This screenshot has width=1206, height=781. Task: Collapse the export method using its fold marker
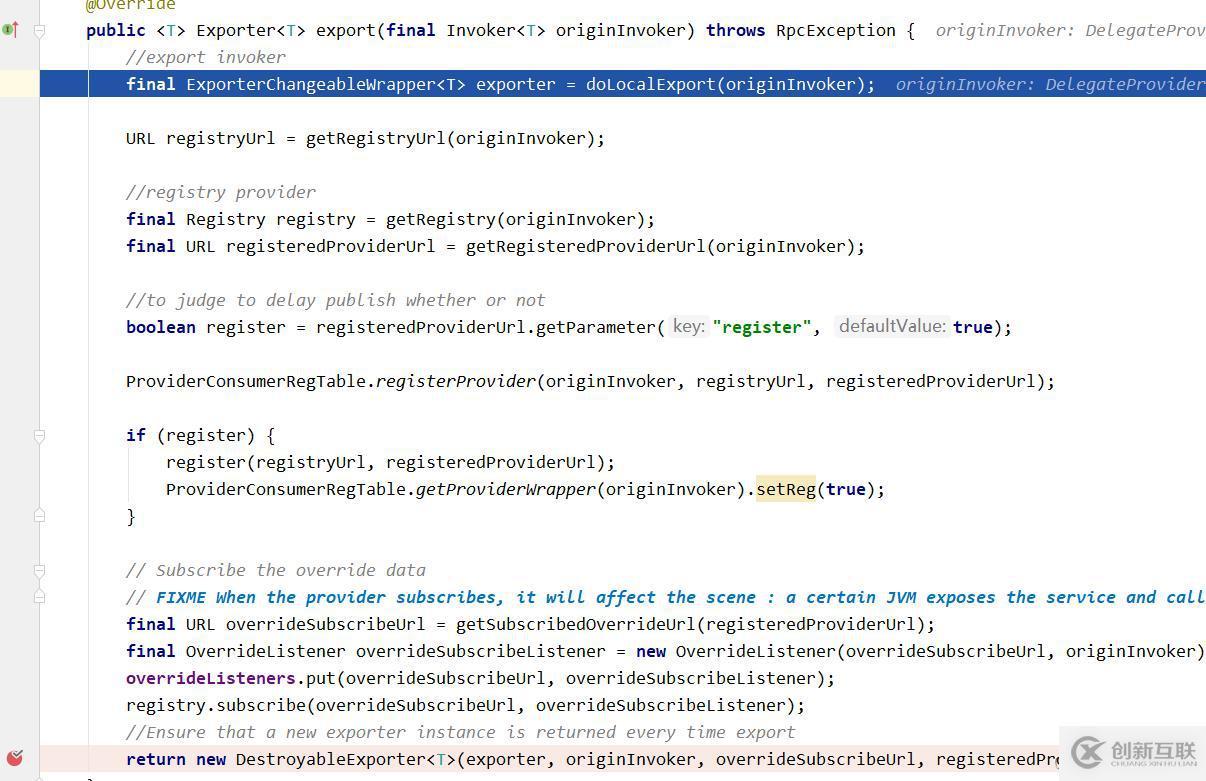tap(40, 31)
